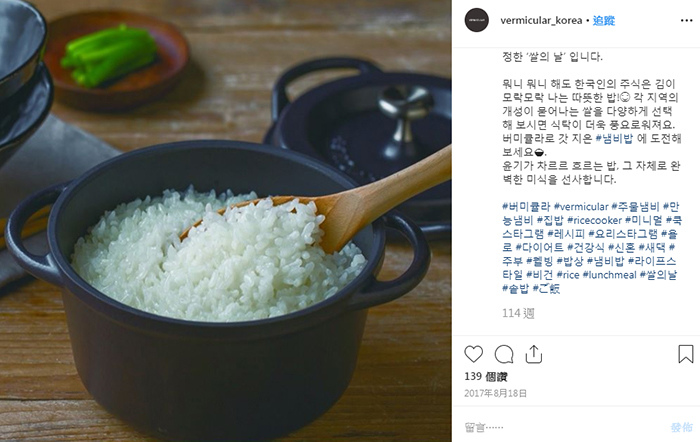The width and height of the screenshot is (700, 442).
Task: Click the 114 週 timestamp
Action: 518,313
